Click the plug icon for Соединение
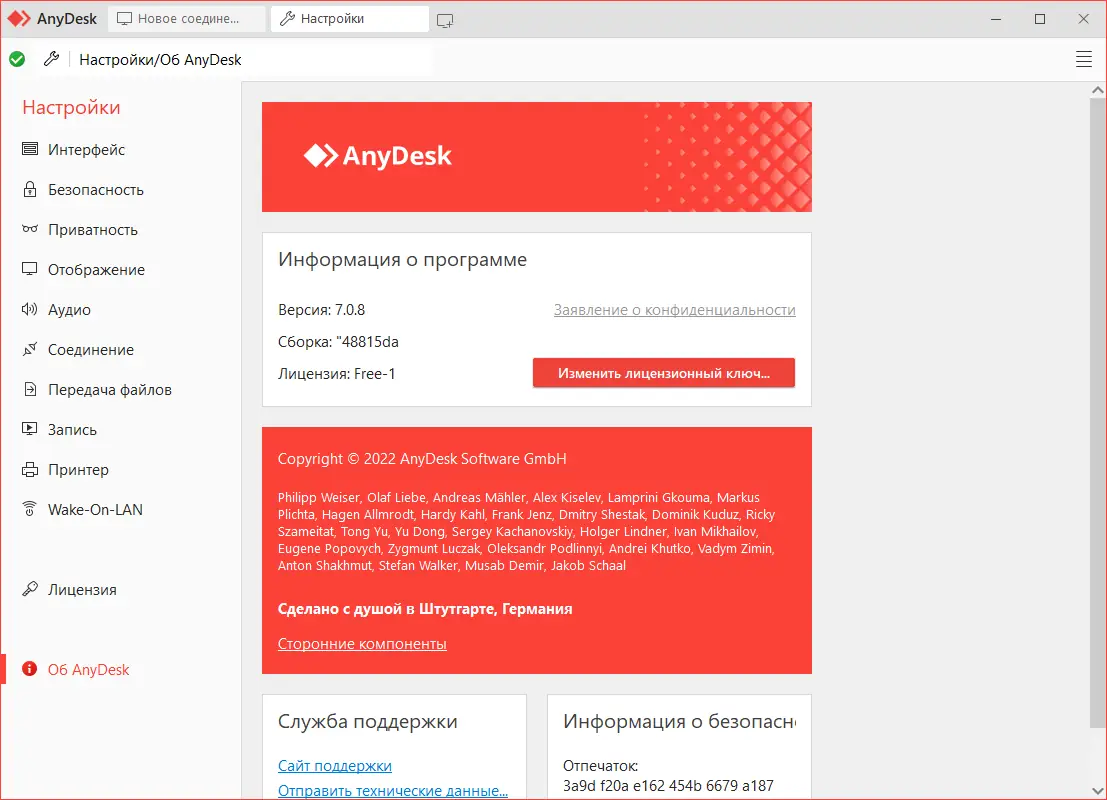The image size is (1107, 800). point(30,349)
